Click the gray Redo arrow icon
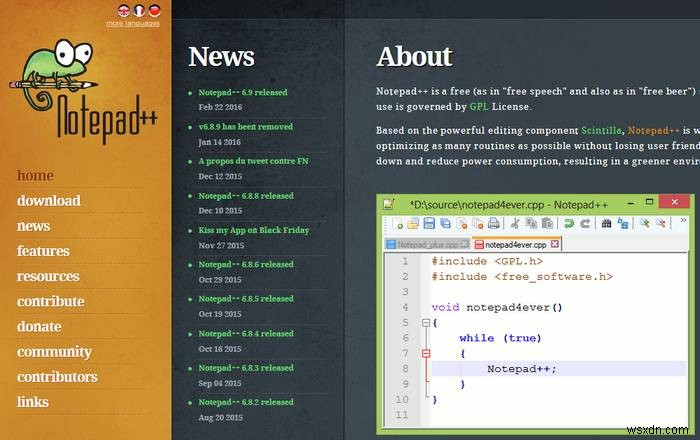The height and width of the screenshot is (440, 700). tap(585, 223)
